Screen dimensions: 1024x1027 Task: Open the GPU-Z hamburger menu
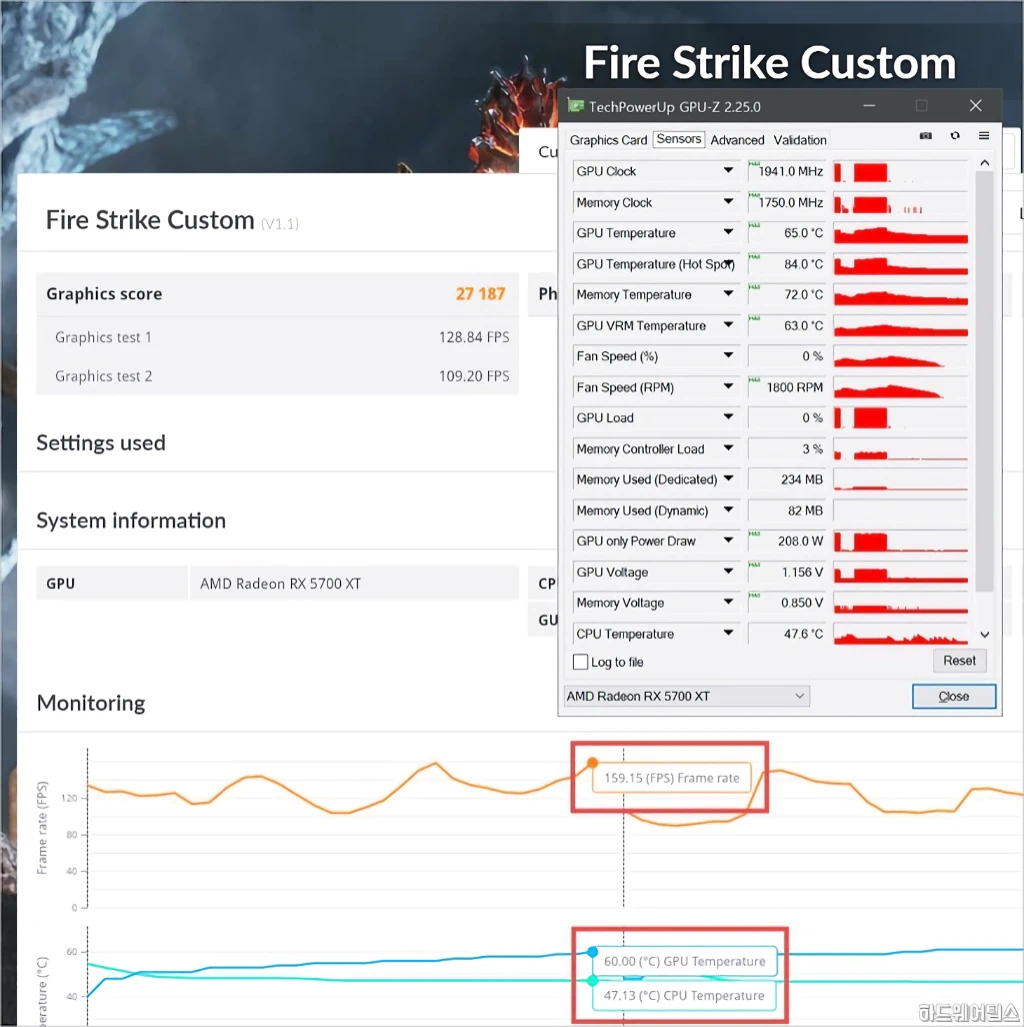click(x=983, y=136)
